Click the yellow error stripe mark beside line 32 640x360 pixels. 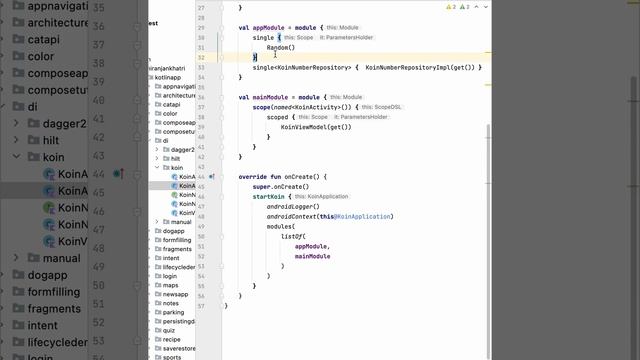click(x=488, y=53)
